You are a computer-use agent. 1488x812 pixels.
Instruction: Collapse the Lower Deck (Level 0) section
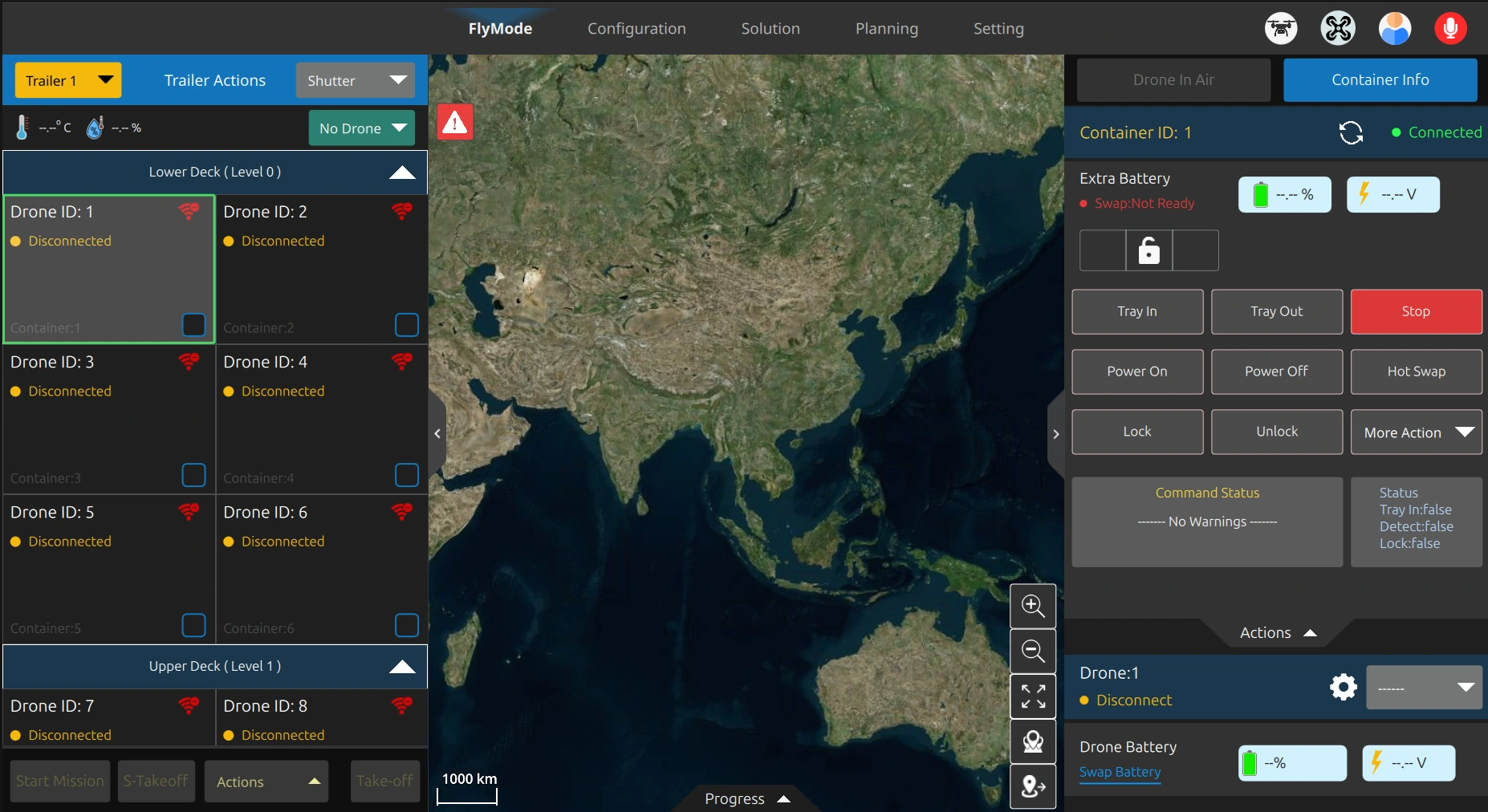pyautogui.click(x=401, y=173)
